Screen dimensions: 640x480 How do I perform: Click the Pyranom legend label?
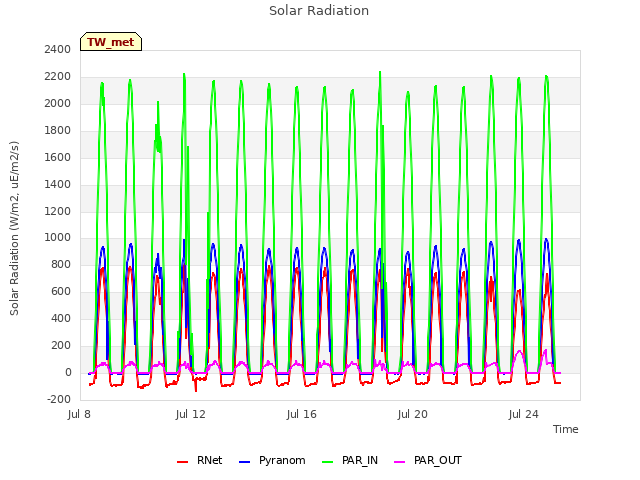(x=282, y=460)
